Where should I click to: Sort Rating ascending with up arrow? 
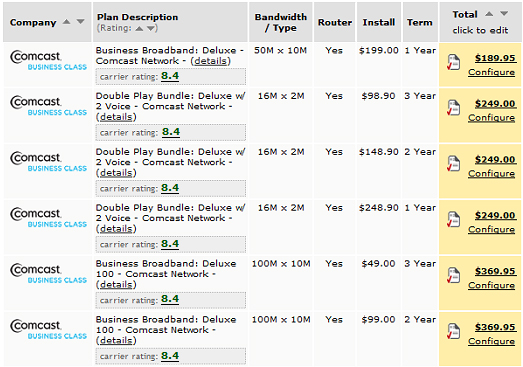[x=139, y=29]
